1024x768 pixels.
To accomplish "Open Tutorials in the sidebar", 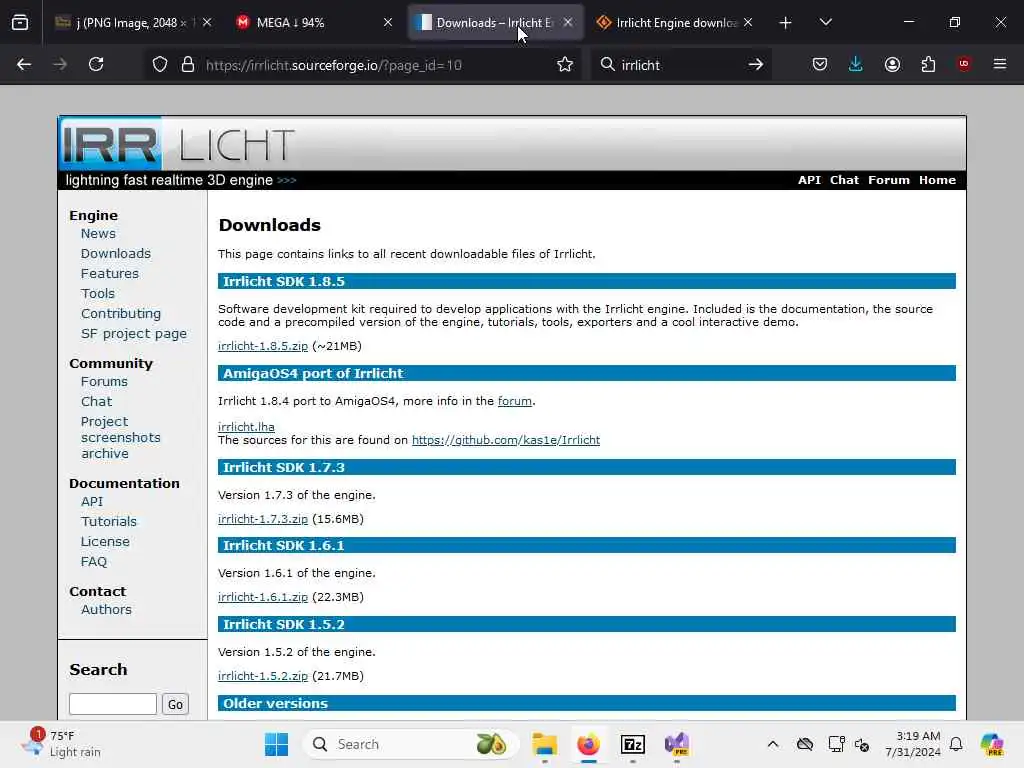I will pyautogui.click(x=109, y=522).
